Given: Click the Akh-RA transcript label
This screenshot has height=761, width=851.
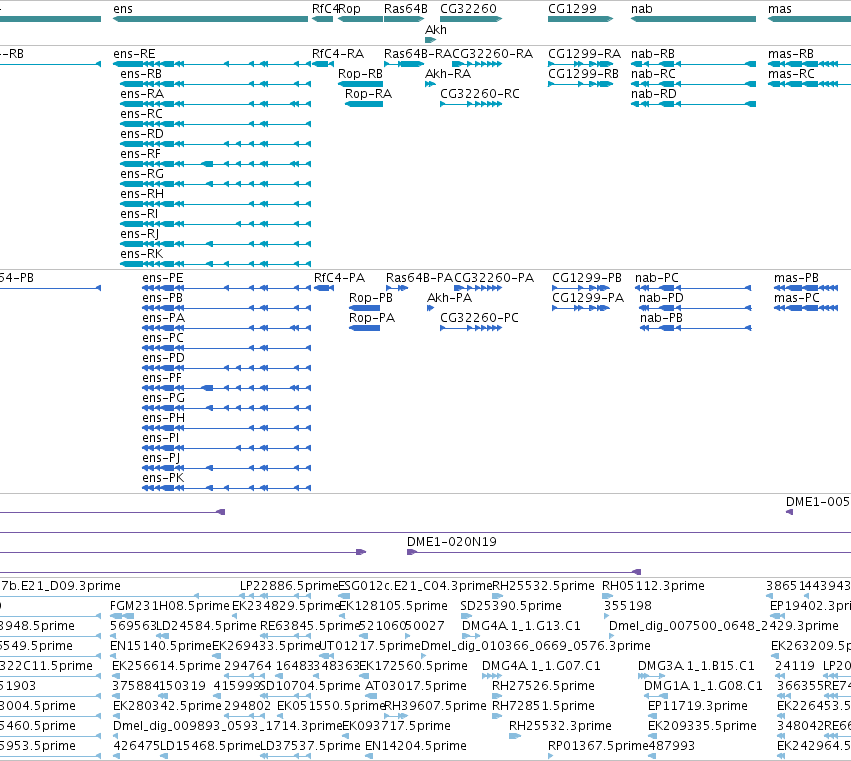Looking at the screenshot, I should pyautogui.click(x=448, y=74).
